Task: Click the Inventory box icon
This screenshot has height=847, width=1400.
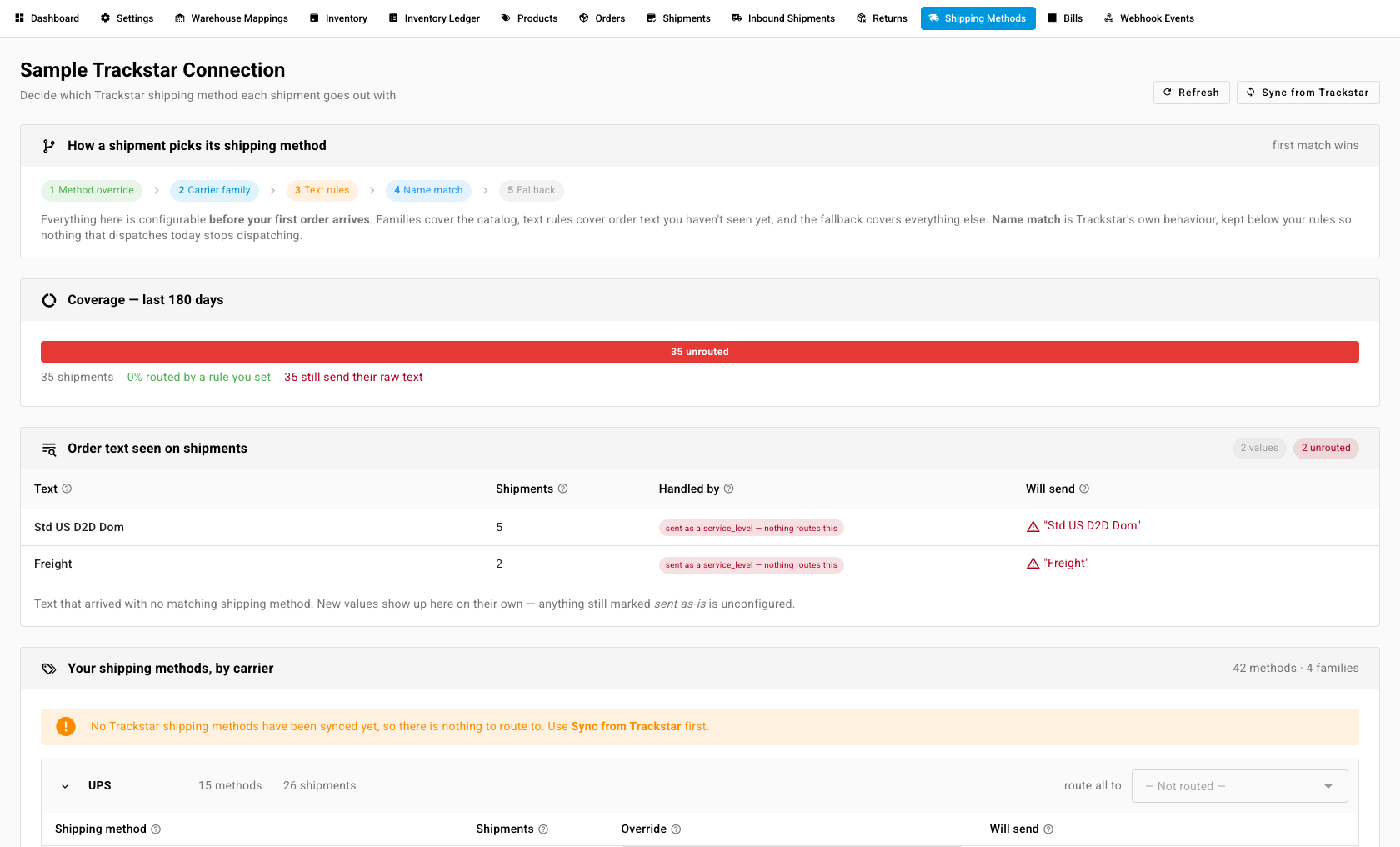Action: click(314, 18)
